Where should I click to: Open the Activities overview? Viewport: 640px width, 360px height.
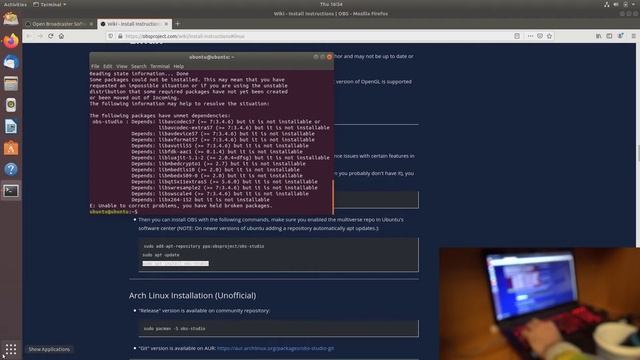[x=15, y=4]
